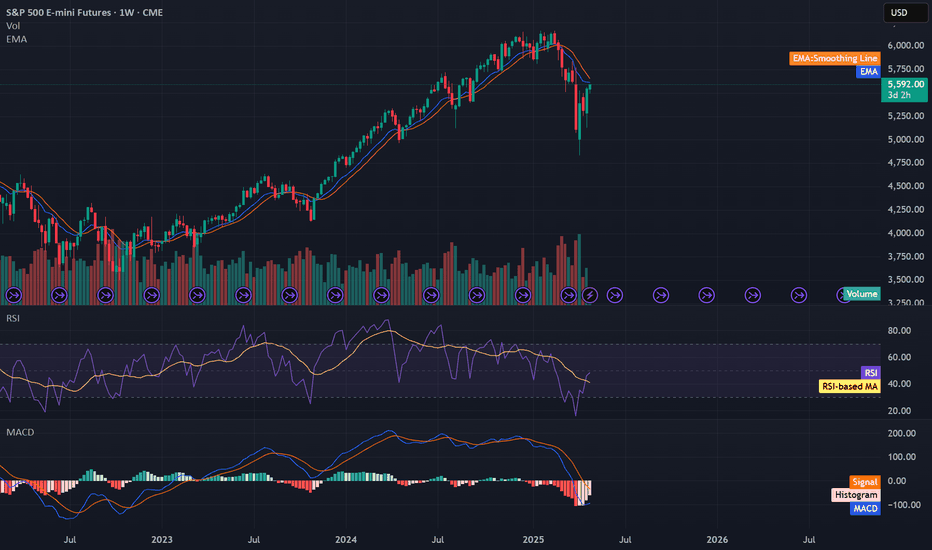Click the 4,000.00 price axis value
The height and width of the screenshot is (550, 932).
906,233
